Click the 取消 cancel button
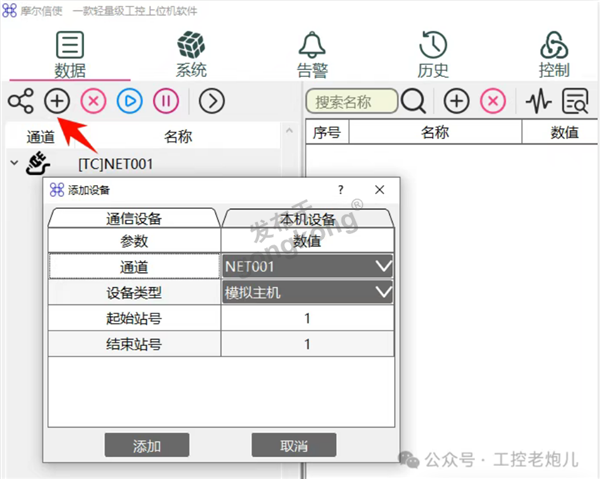The width and height of the screenshot is (600, 479). tap(293, 445)
